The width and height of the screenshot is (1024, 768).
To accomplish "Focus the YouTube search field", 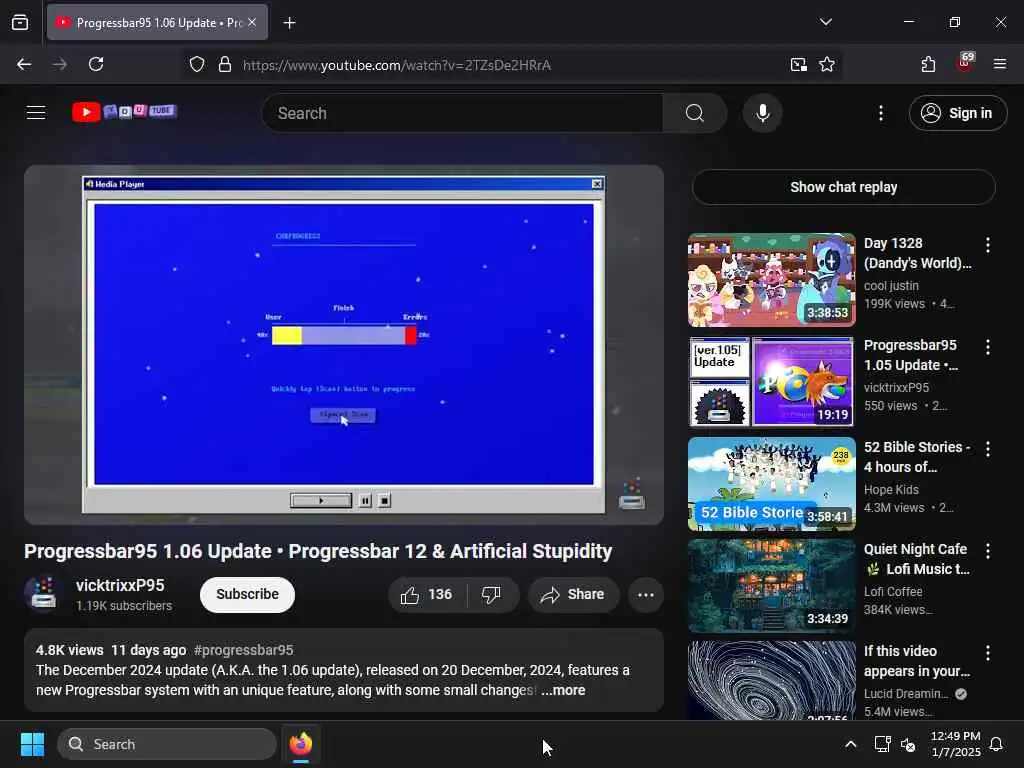I will tap(462, 113).
